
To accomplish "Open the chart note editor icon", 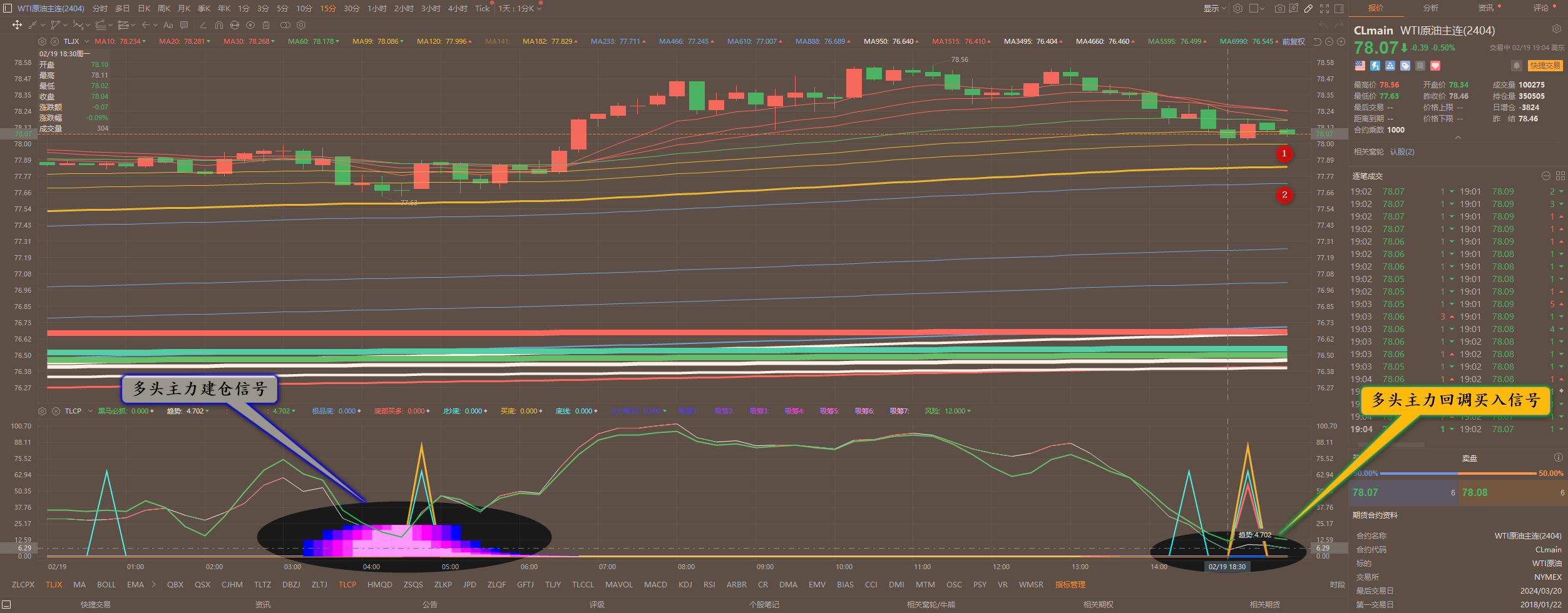I will [x=1293, y=8].
